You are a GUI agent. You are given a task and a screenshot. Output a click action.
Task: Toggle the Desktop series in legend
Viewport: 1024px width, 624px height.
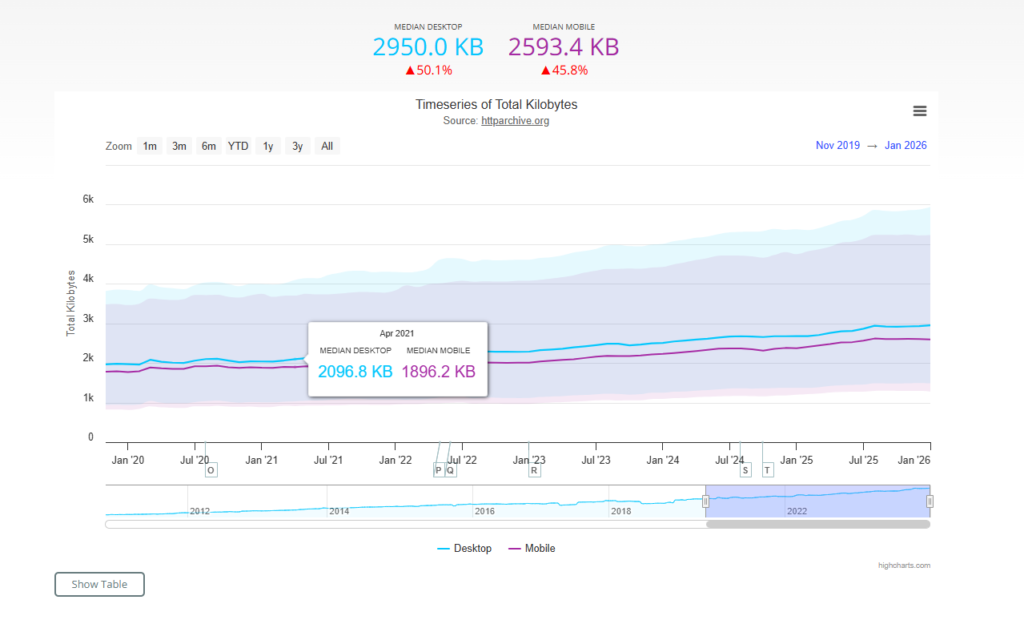[x=465, y=548]
